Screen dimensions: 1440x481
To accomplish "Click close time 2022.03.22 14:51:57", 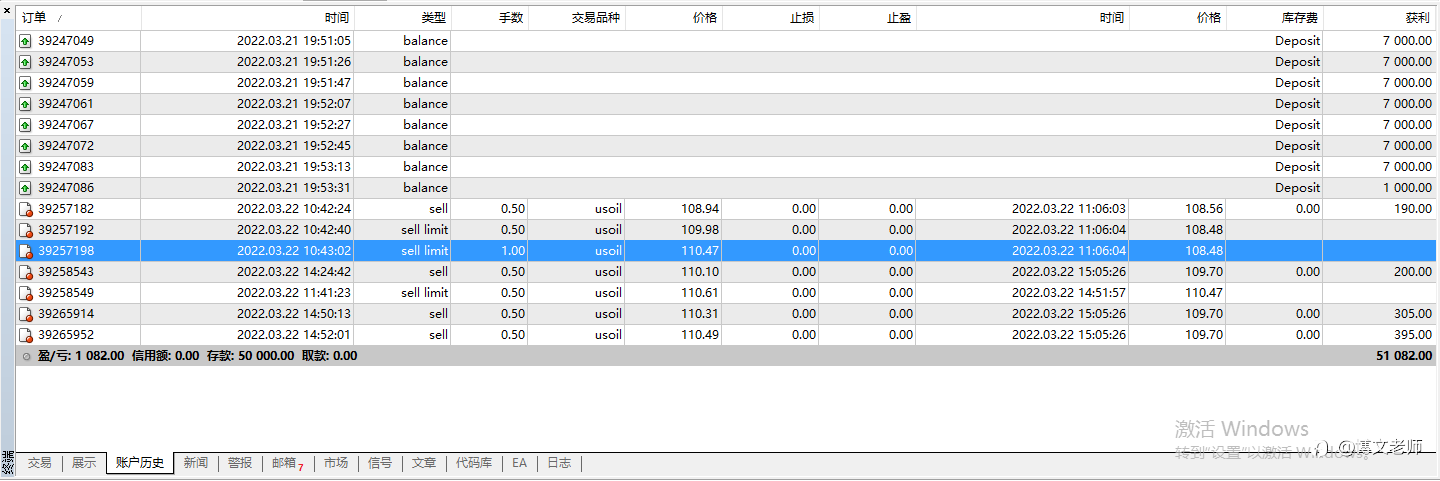I will [x=1069, y=293].
